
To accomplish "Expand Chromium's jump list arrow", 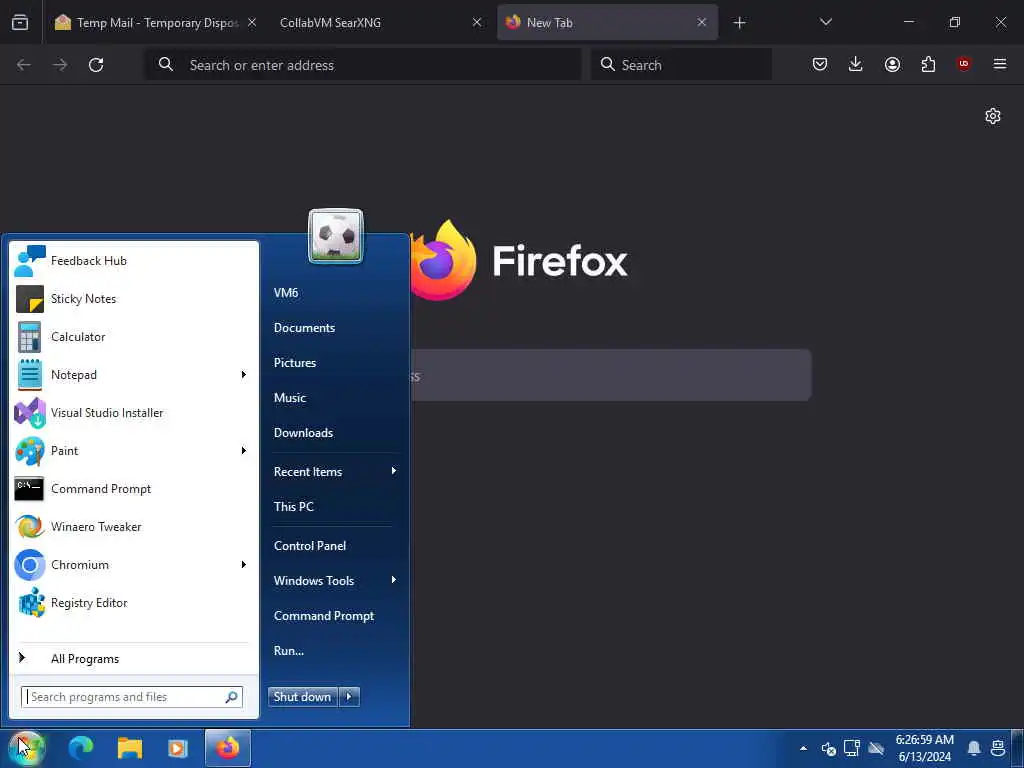I will tap(244, 565).
